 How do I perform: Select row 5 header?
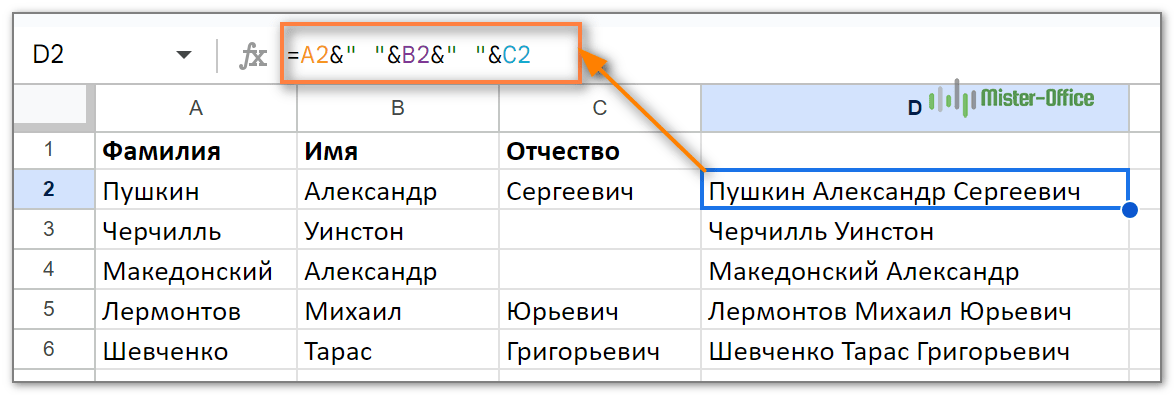click(49, 309)
